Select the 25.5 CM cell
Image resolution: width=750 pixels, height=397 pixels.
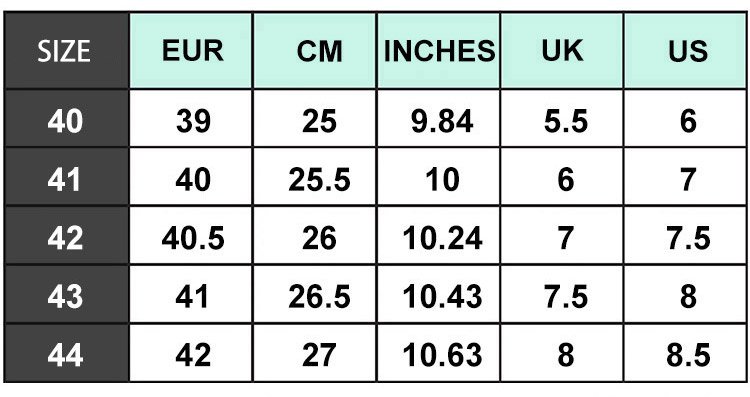click(315, 177)
